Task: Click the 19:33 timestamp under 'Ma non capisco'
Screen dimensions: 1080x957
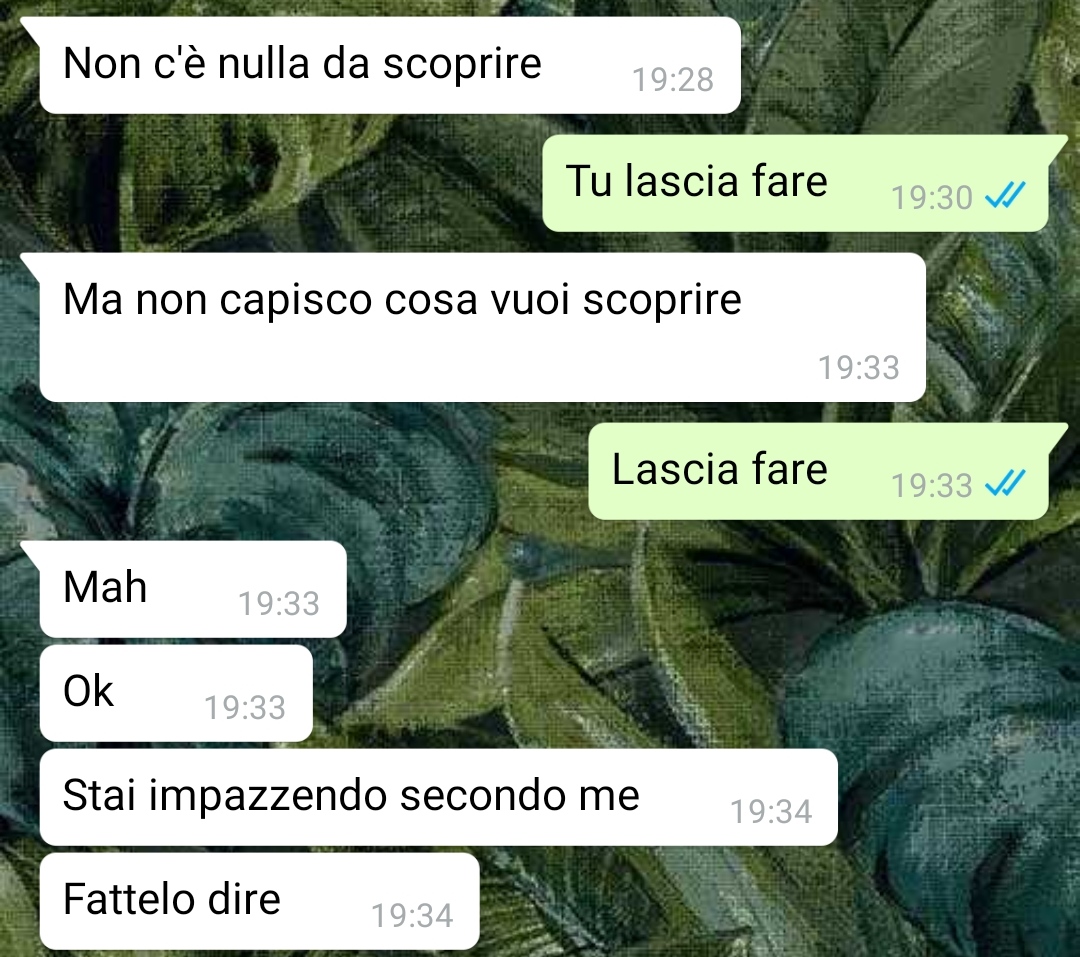Action: click(858, 368)
